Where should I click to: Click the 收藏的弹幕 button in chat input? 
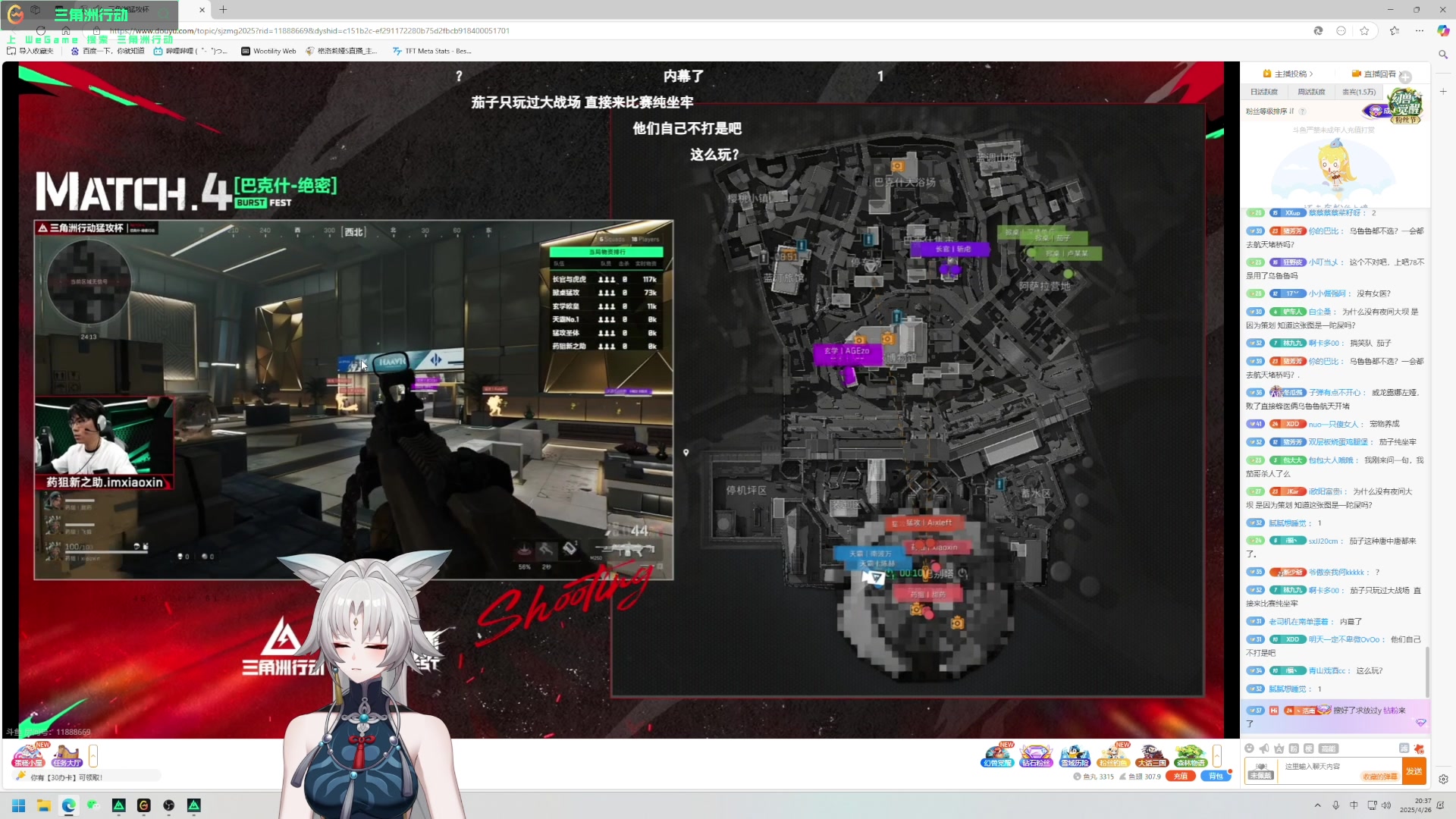[x=1380, y=777]
